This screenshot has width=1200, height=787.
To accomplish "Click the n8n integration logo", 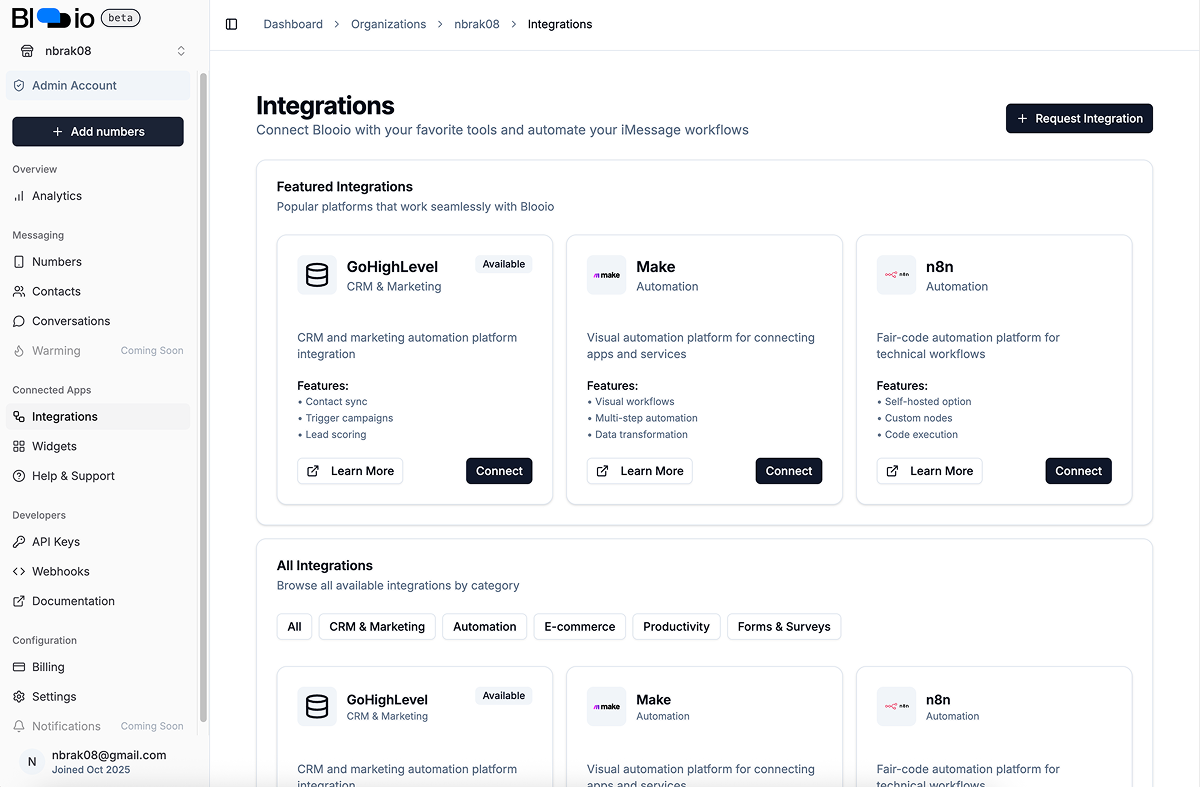I will click(896, 275).
